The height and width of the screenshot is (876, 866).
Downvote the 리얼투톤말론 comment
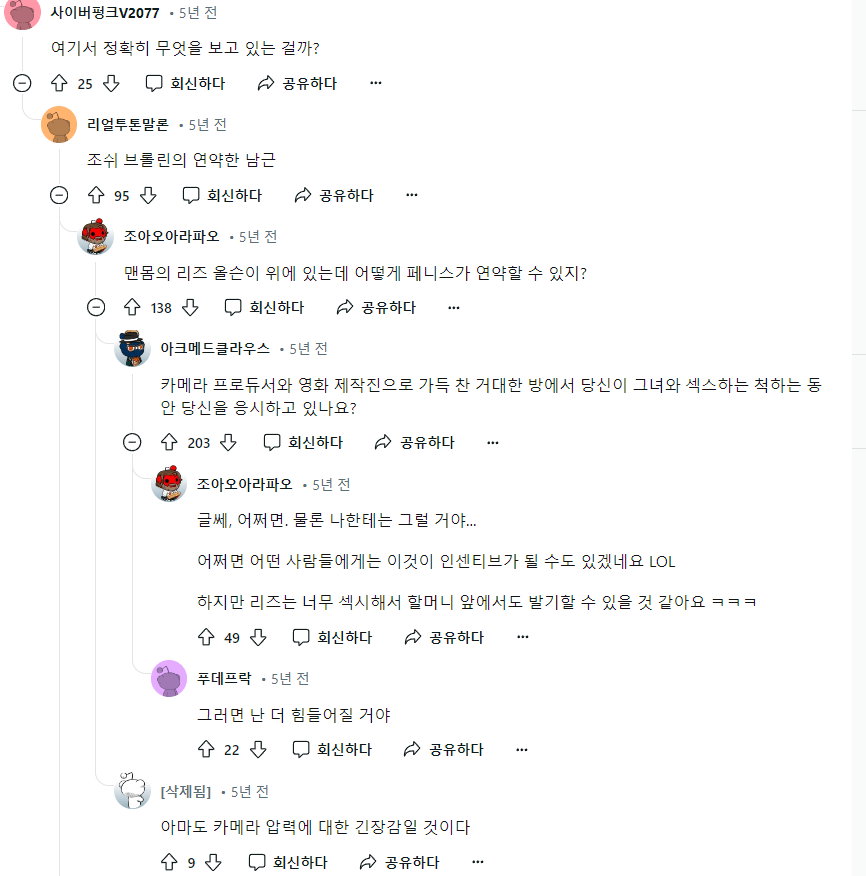148,196
